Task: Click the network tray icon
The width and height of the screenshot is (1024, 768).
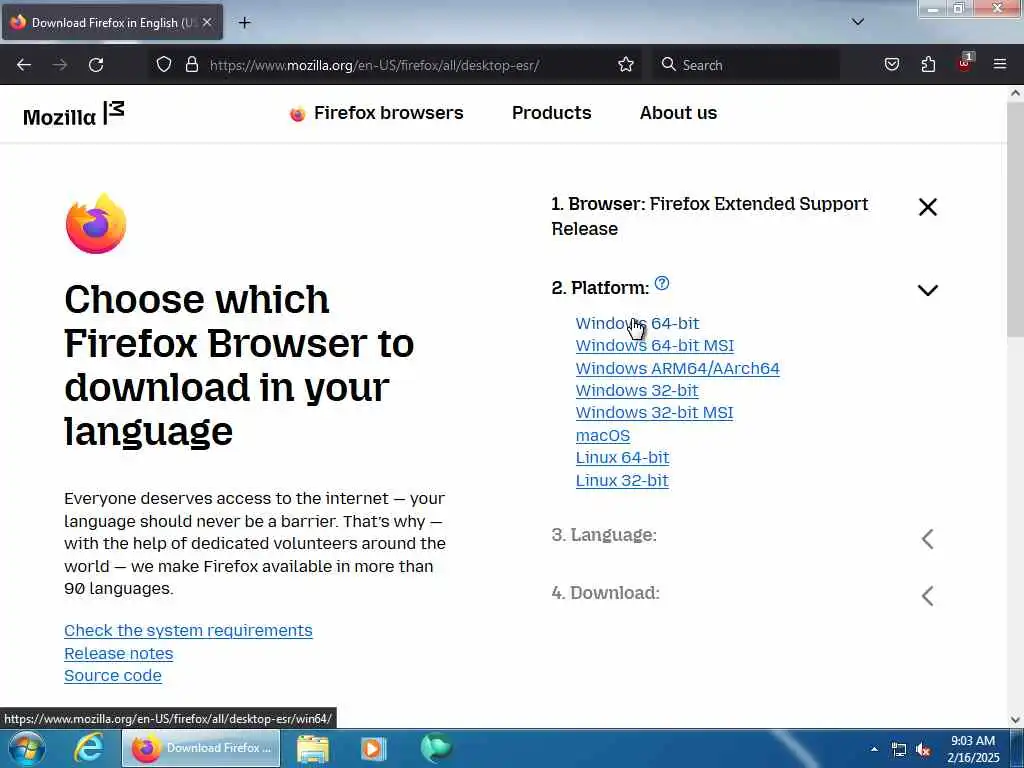Action: pos(899,750)
